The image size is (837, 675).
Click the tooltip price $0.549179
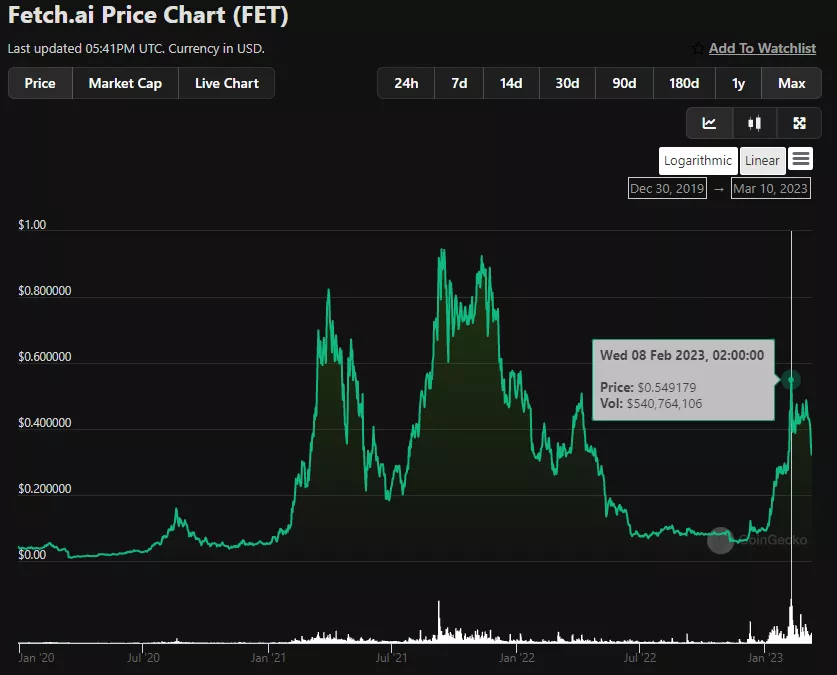click(x=667, y=387)
